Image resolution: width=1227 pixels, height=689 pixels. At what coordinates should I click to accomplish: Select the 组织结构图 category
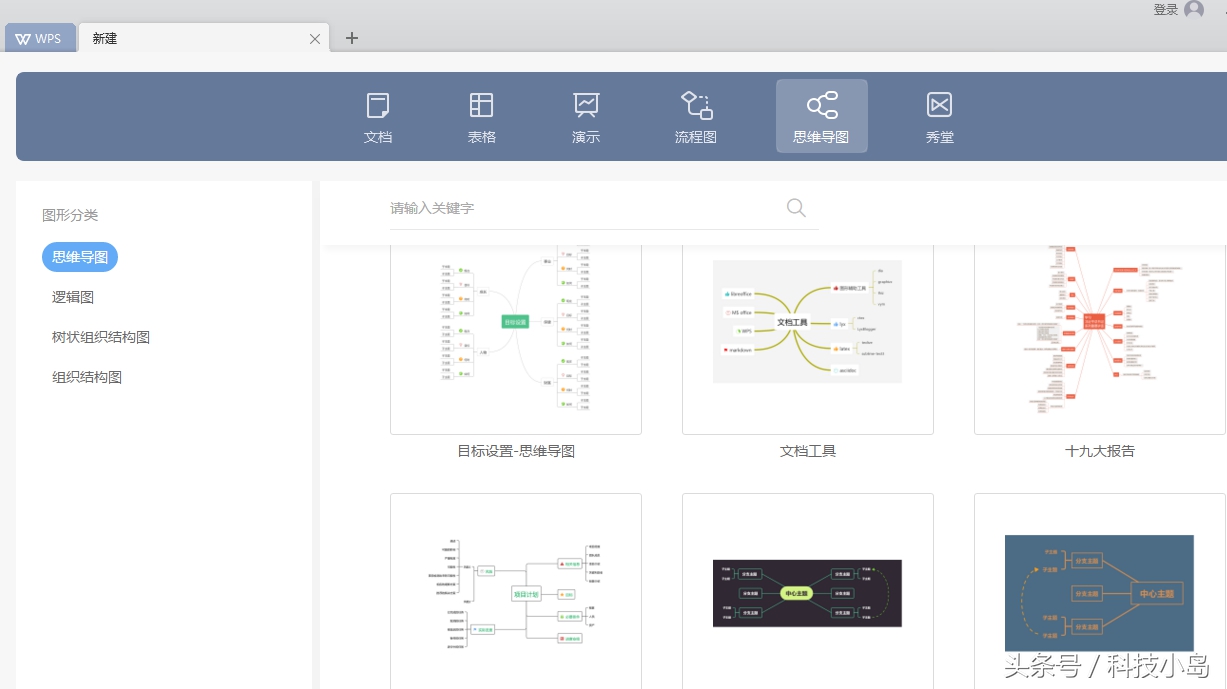click(86, 377)
